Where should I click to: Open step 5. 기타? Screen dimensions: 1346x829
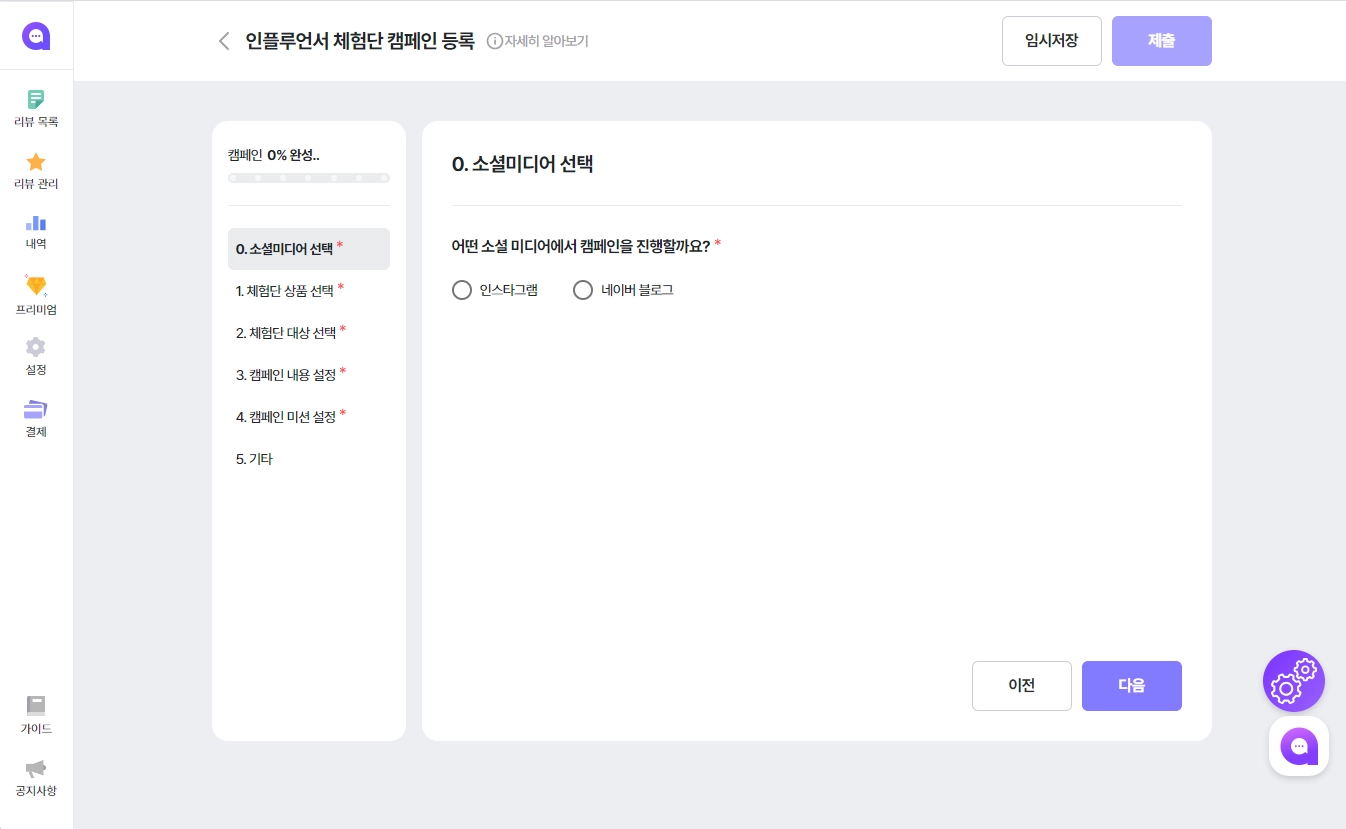click(255, 459)
